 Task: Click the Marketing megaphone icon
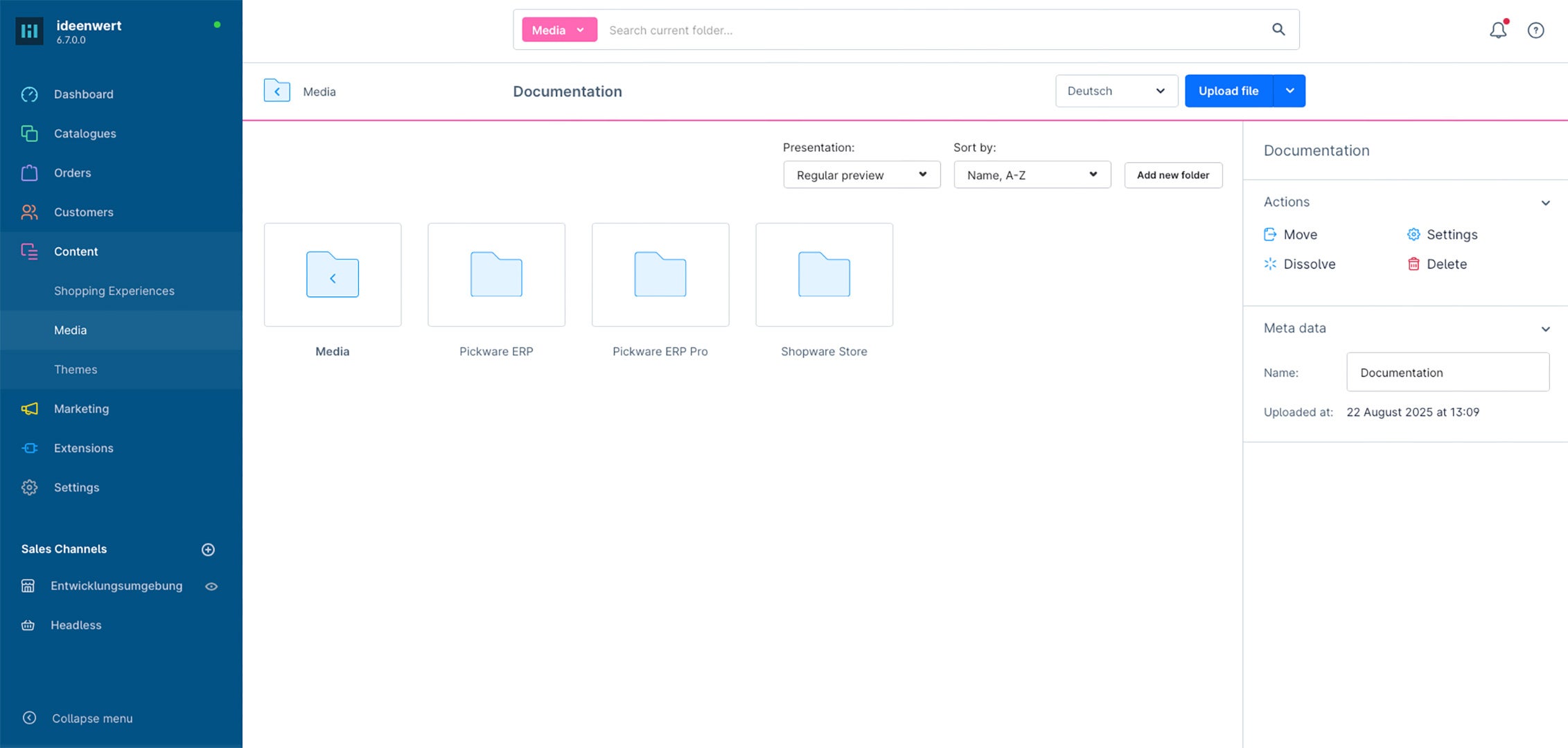click(29, 409)
